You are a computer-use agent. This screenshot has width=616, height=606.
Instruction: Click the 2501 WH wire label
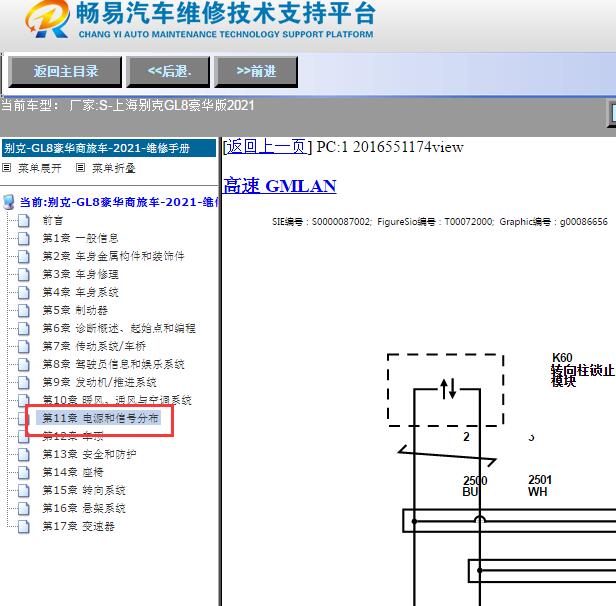pyautogui.click(x=539, y=486)
